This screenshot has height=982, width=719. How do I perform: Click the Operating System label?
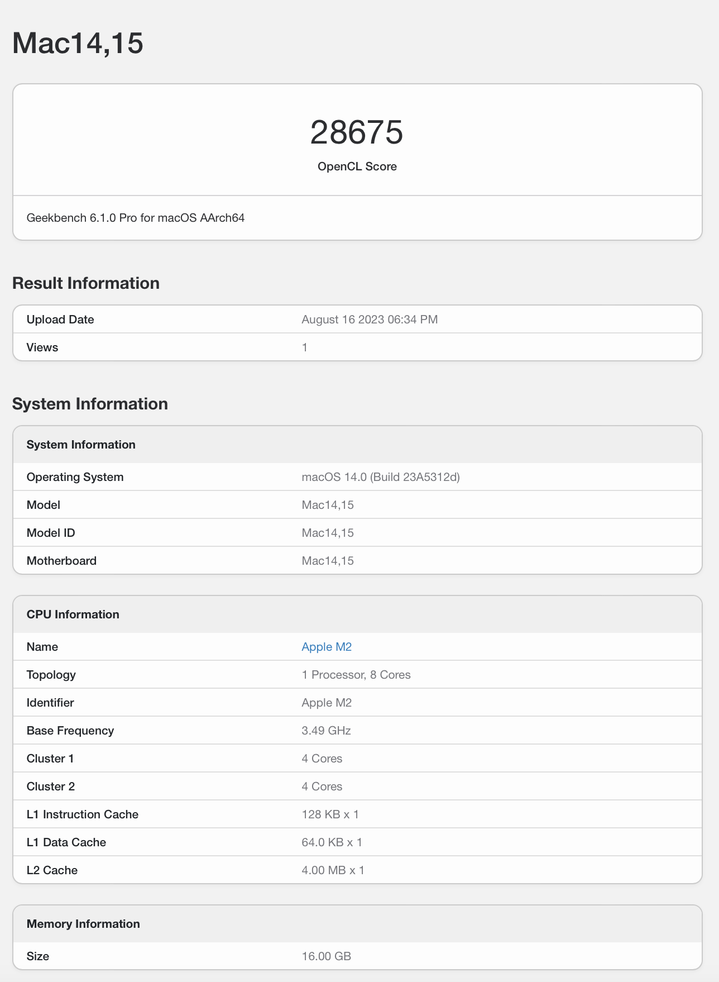click(x=75, y=477)
